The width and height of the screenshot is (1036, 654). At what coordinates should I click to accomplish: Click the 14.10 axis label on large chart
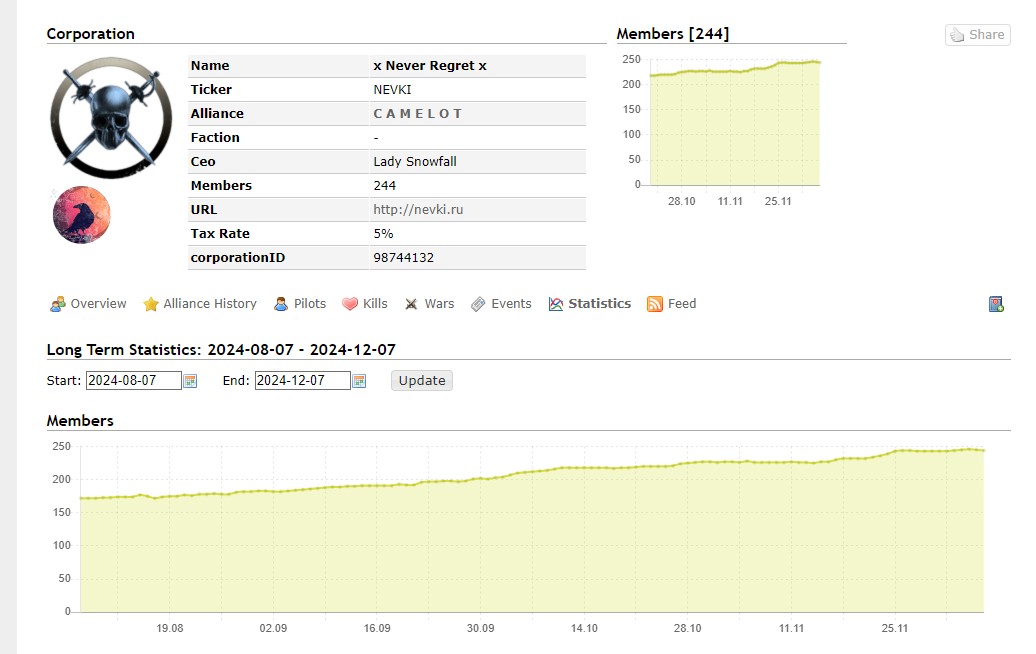[x=584, y=628]
